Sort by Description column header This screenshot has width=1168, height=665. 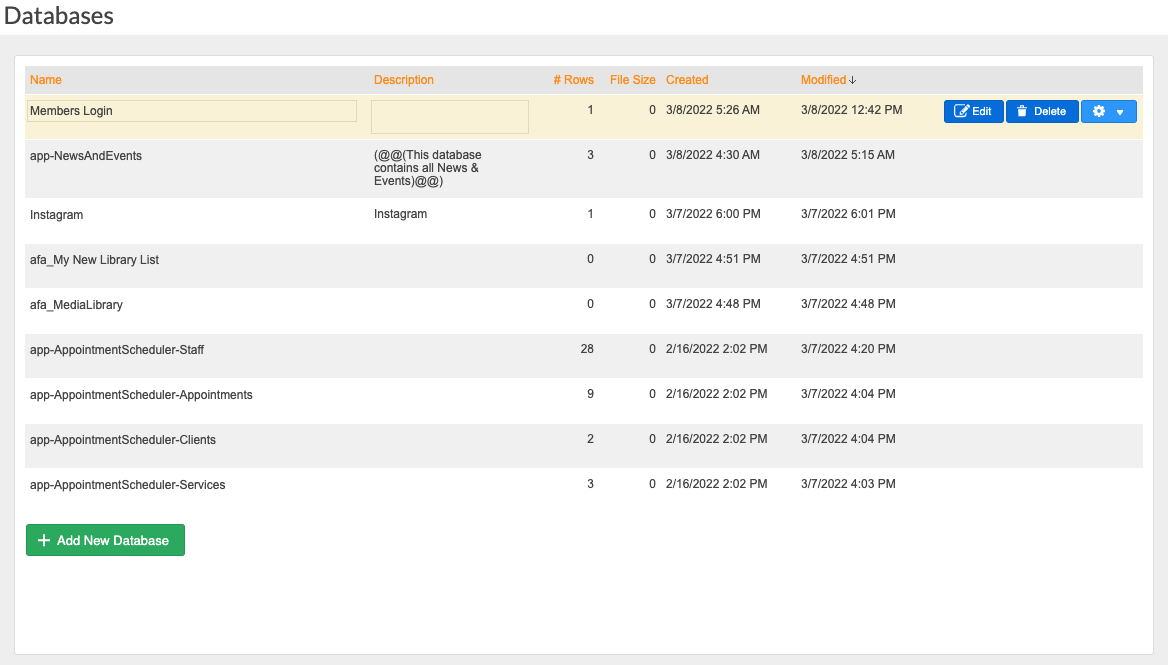pos(404,80)
